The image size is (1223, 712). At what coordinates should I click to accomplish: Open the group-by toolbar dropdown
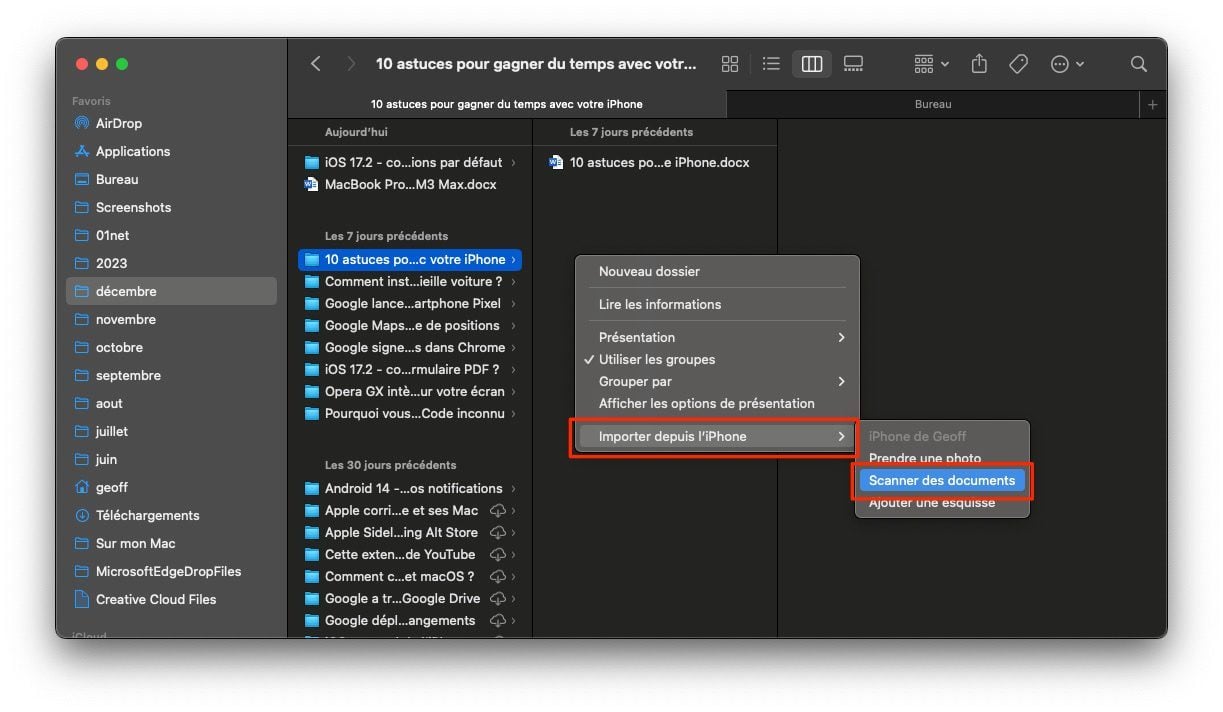click(931, 64)
